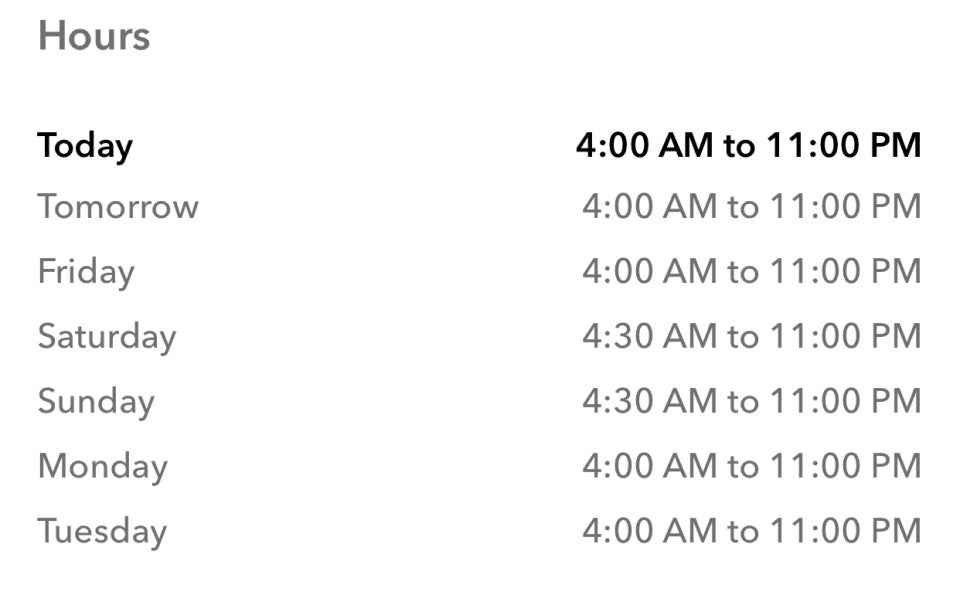Click the 4:00 AM opening time on Monday
Image resolution: width=960 pixels, height=604 pixels.
point(650,466)
